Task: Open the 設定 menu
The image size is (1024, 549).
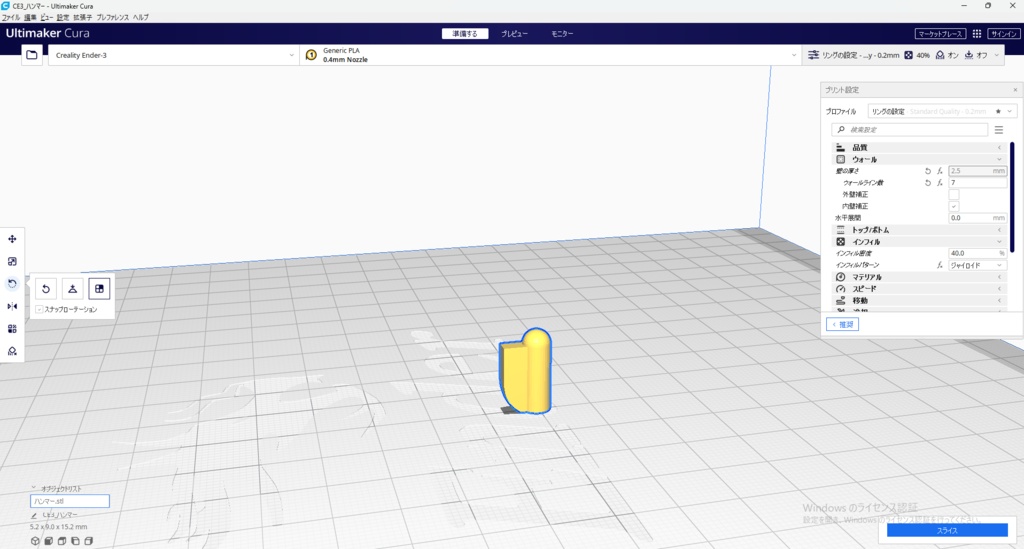Action: 63,18
